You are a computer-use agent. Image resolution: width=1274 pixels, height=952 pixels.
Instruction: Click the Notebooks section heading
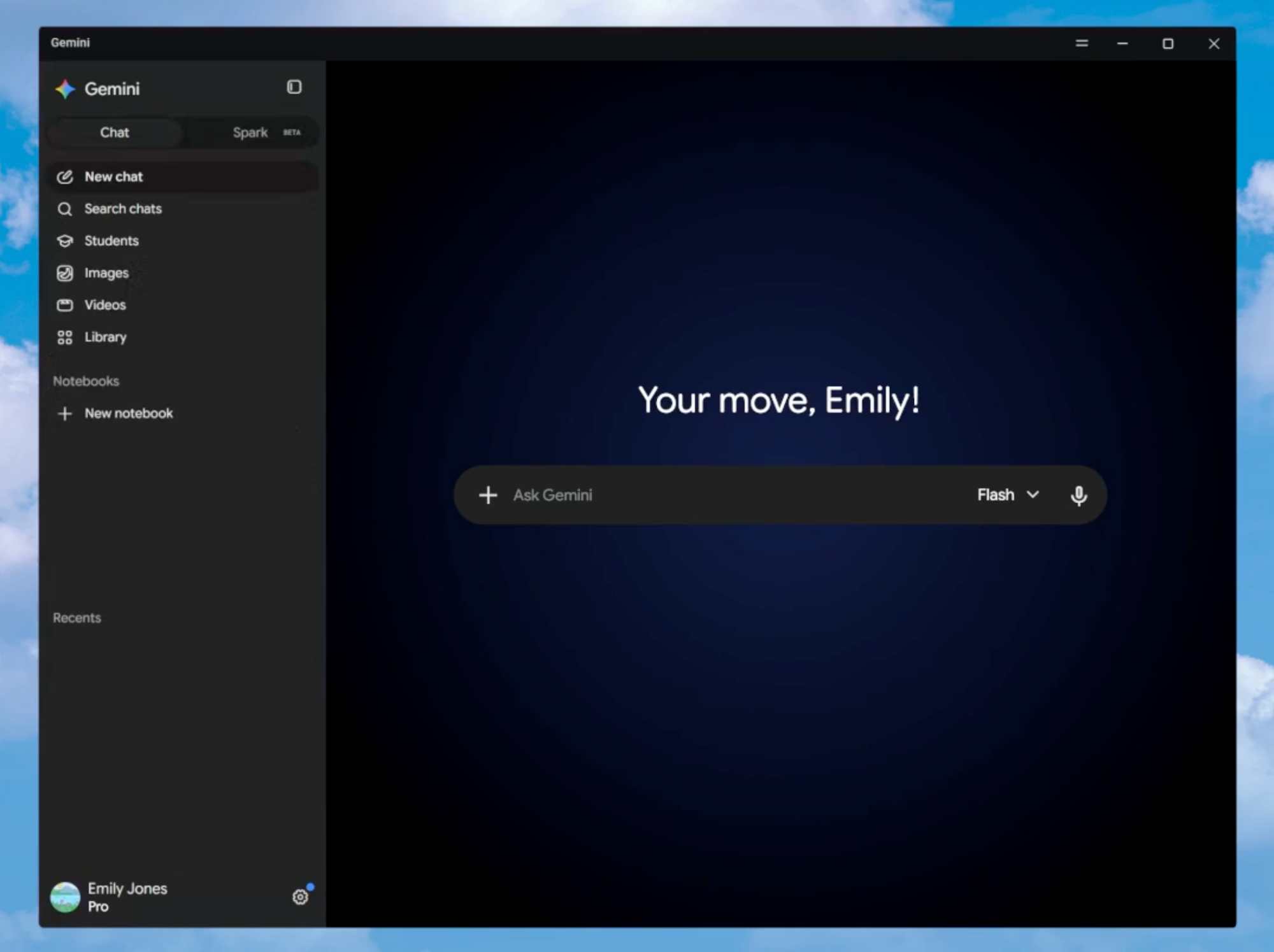[86, 381]
